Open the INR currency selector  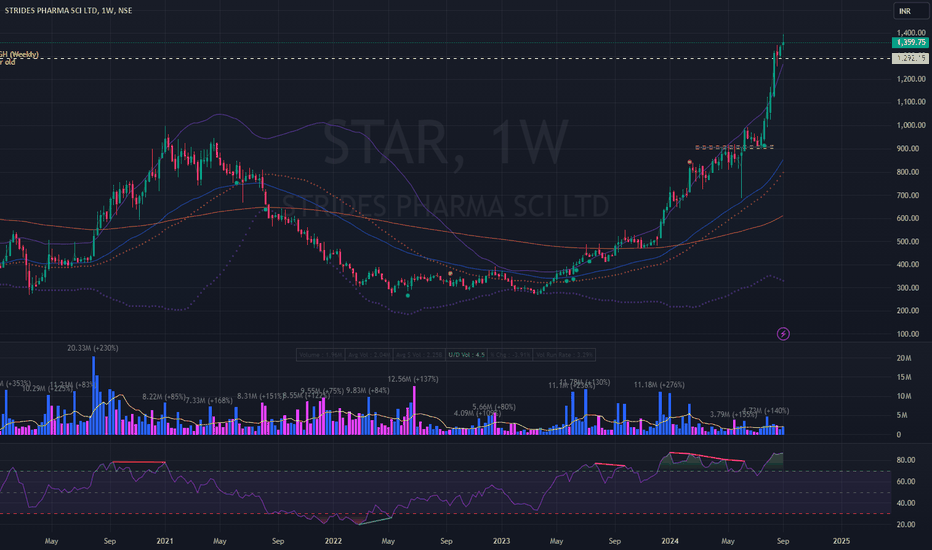pos(912,11)
